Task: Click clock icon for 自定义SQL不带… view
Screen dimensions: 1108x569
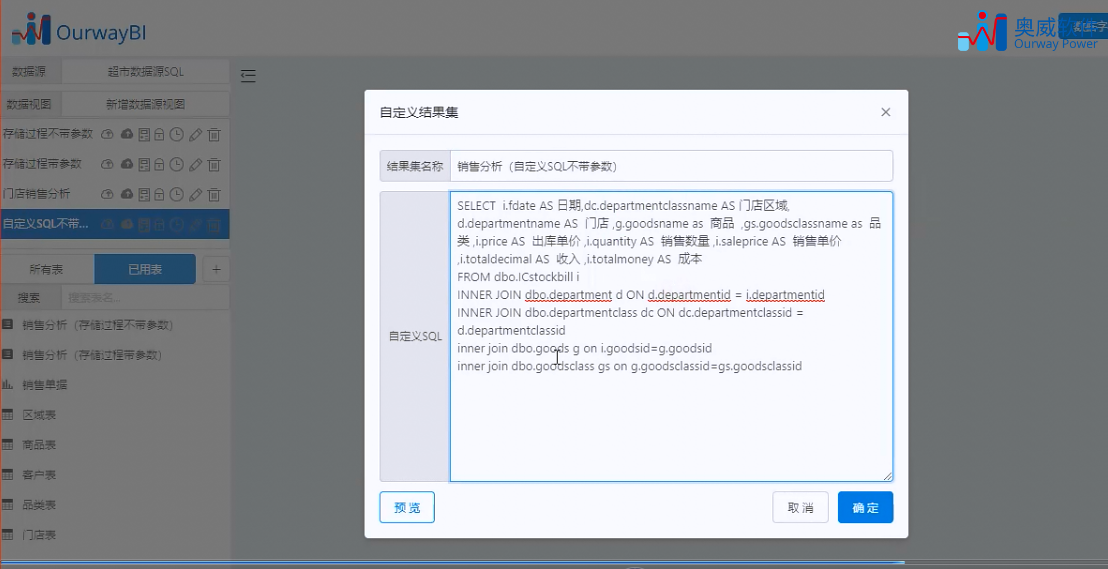Action: [x=177, y=224]
